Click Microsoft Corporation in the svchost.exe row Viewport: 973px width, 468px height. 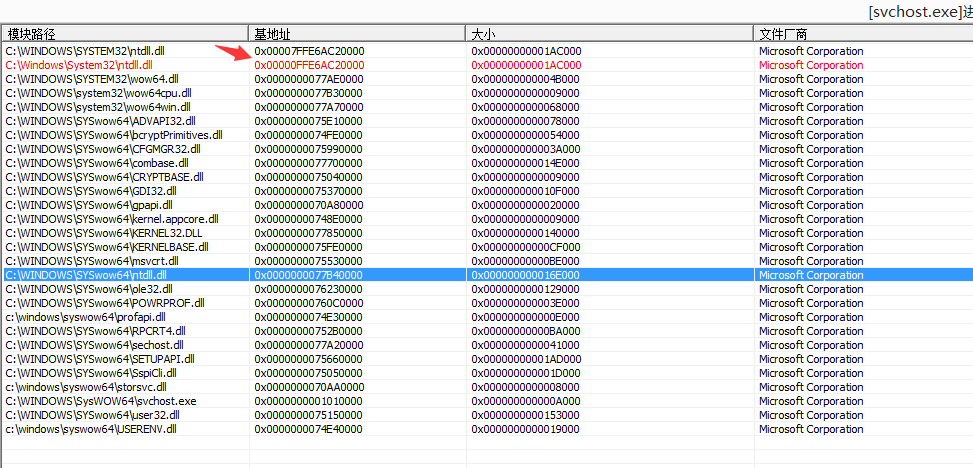tap(811, 401)
